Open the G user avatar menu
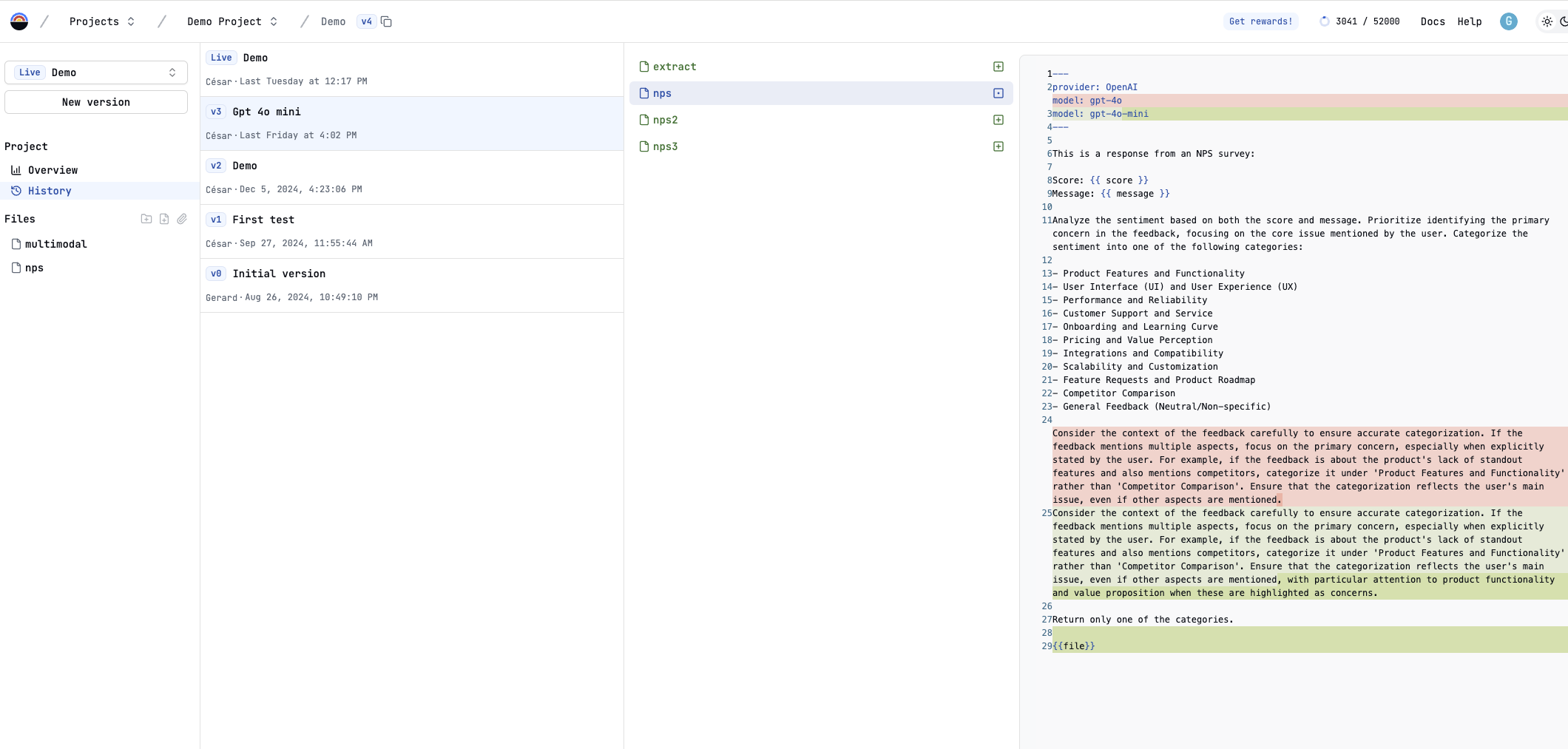 point(1509,21)
